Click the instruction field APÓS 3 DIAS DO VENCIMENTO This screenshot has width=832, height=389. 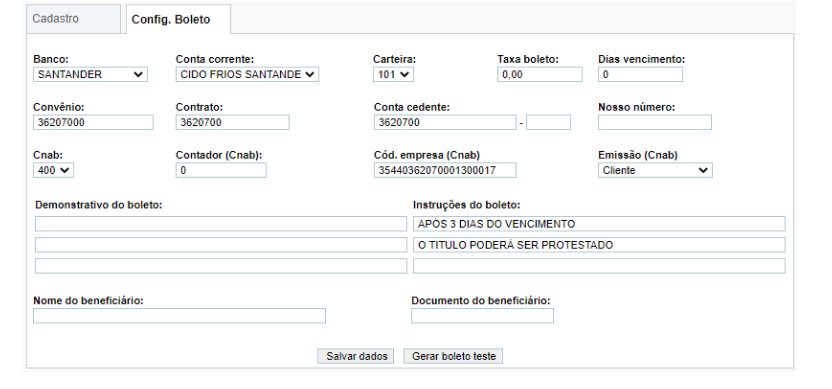(x=599, y=224)
